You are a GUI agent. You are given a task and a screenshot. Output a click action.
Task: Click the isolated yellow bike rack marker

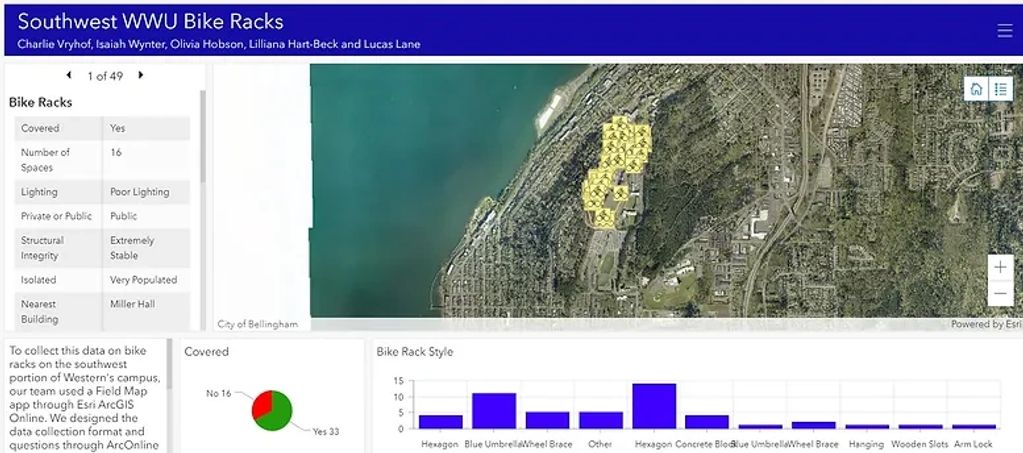click(620, 193)
